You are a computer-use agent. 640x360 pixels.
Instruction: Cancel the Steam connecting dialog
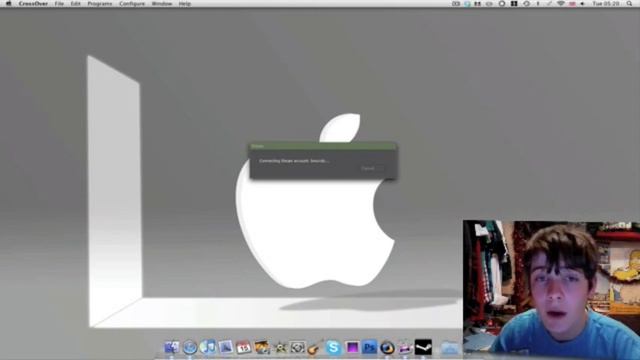[x=371, y=168]
